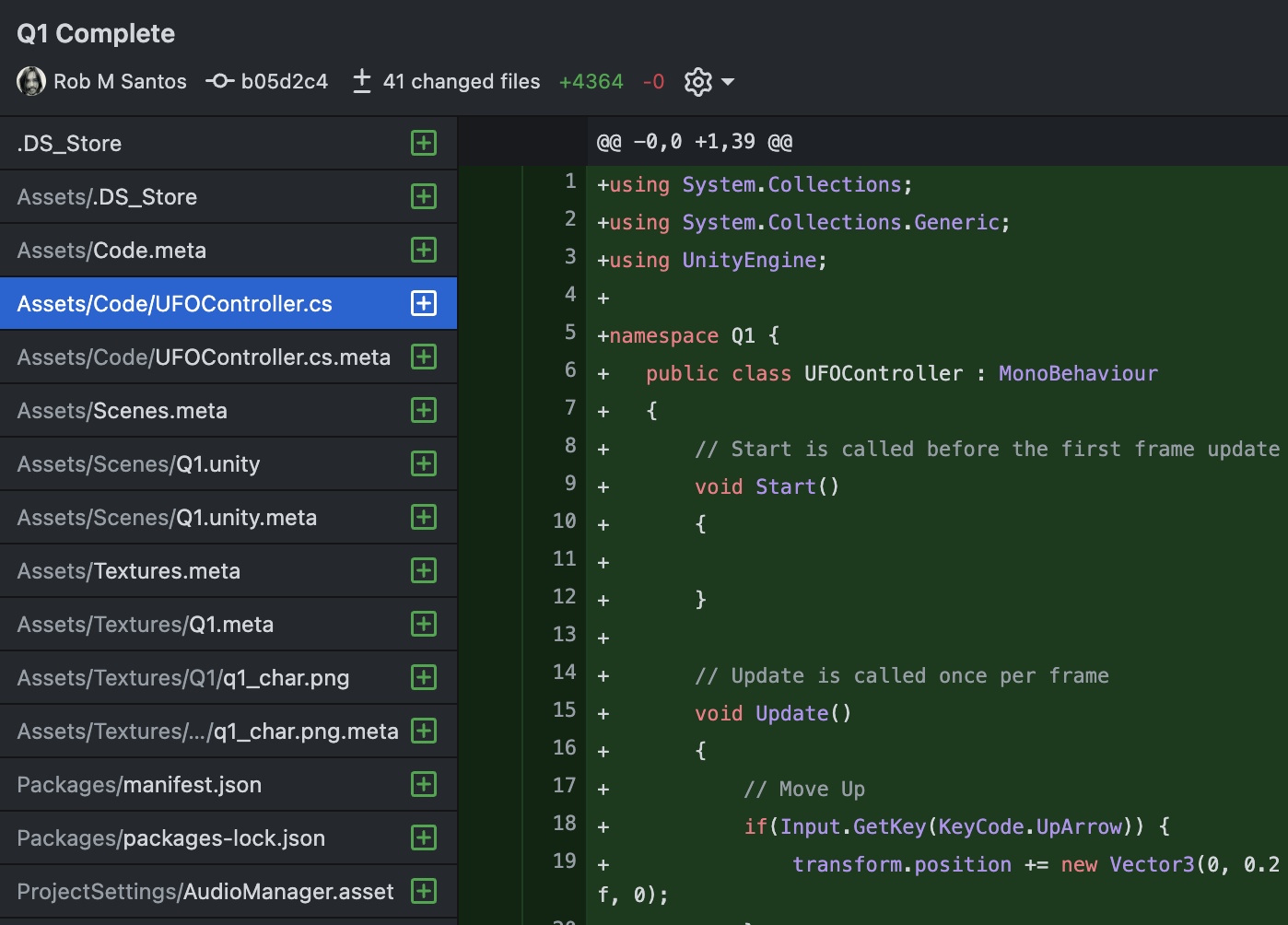The height and width of the screenshot is (925, 1288).
Task: Select Assets/Code/UFOController.cs.meta file
Action: (204, 357)
